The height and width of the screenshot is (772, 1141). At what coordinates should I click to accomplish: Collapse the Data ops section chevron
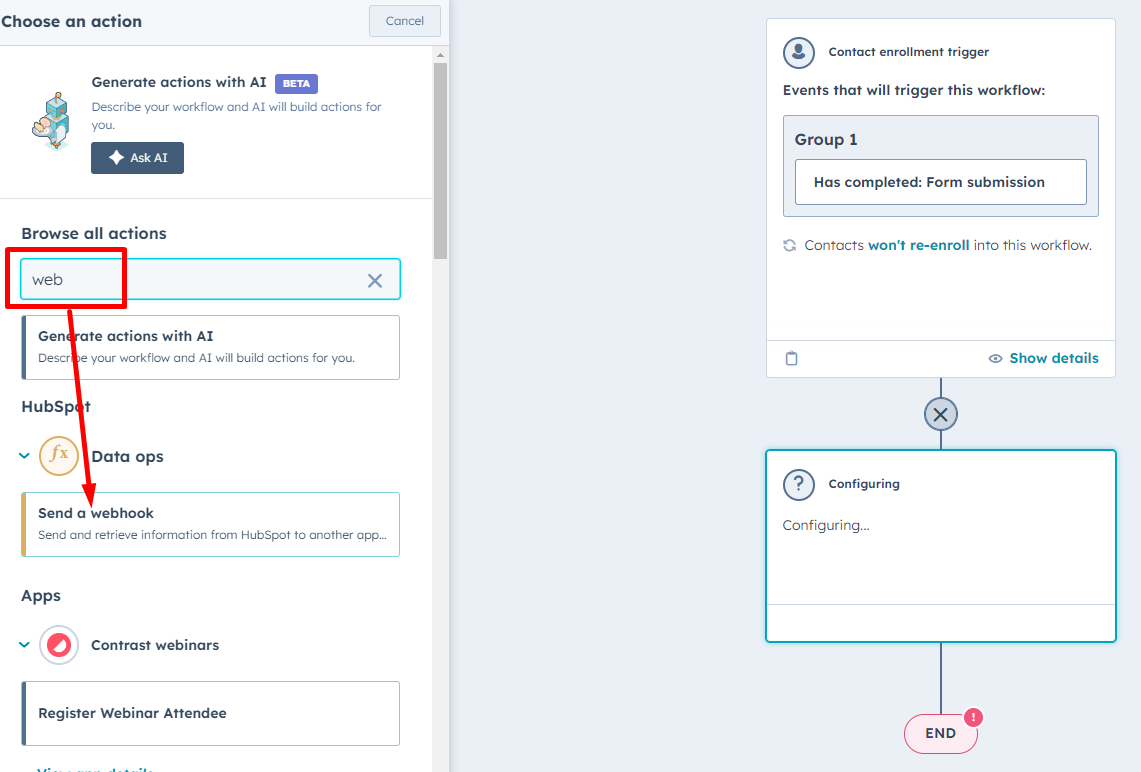tap(24, 456)
